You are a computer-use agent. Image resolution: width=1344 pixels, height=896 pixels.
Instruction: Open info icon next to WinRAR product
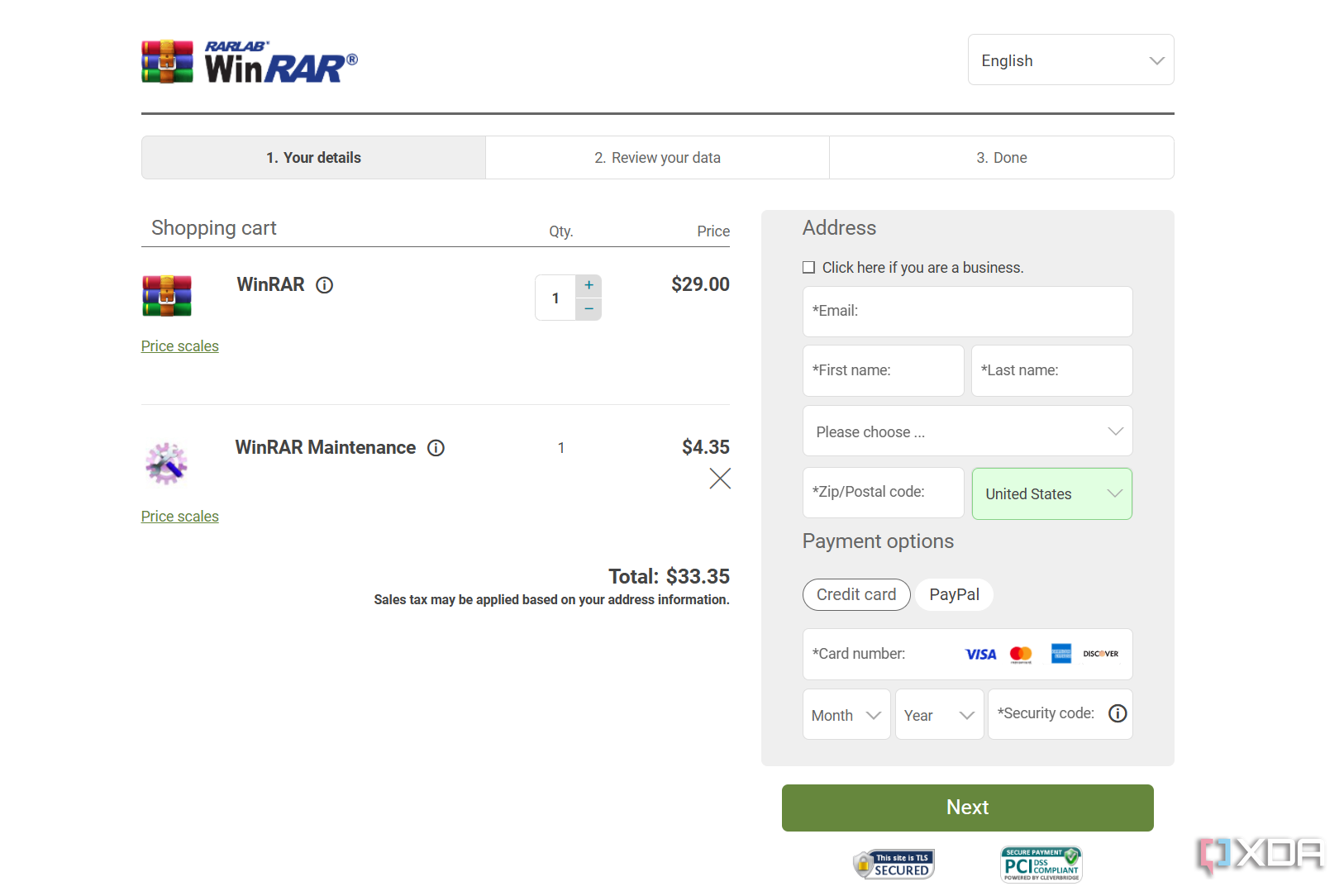pyautogui.click(x=325, y=285)
